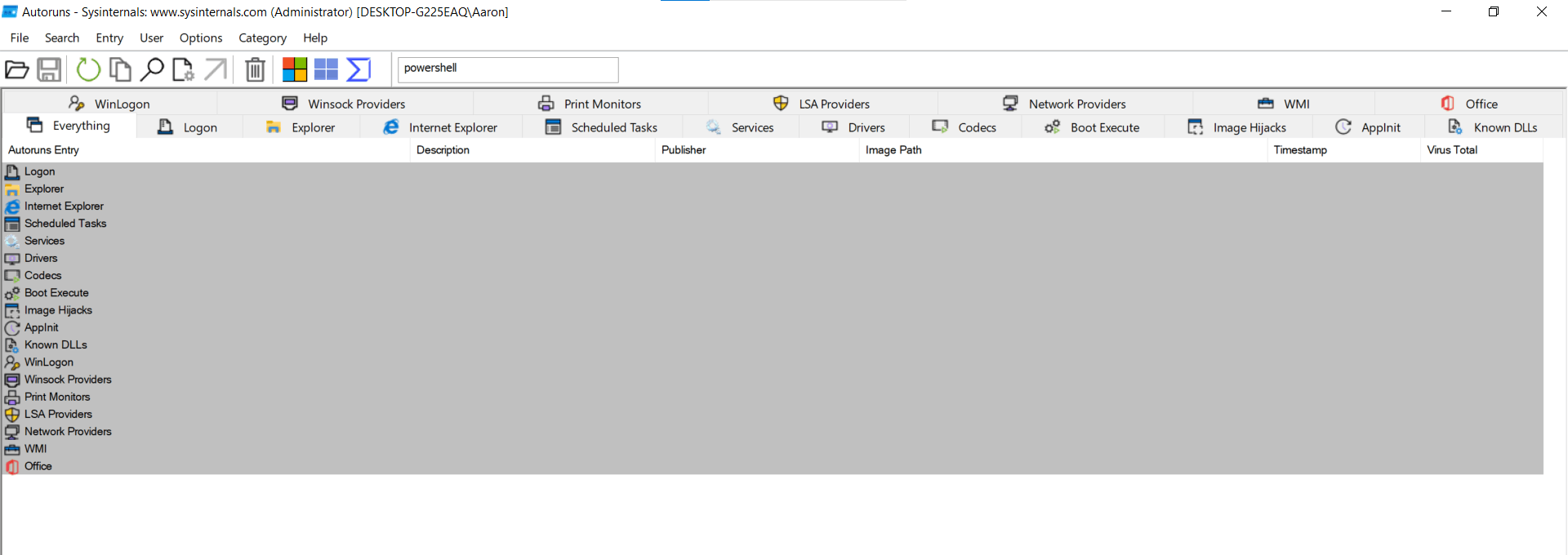The image size is (1568, 555).
Task: Click the green Refresh icon
Action: click(88, 70)
